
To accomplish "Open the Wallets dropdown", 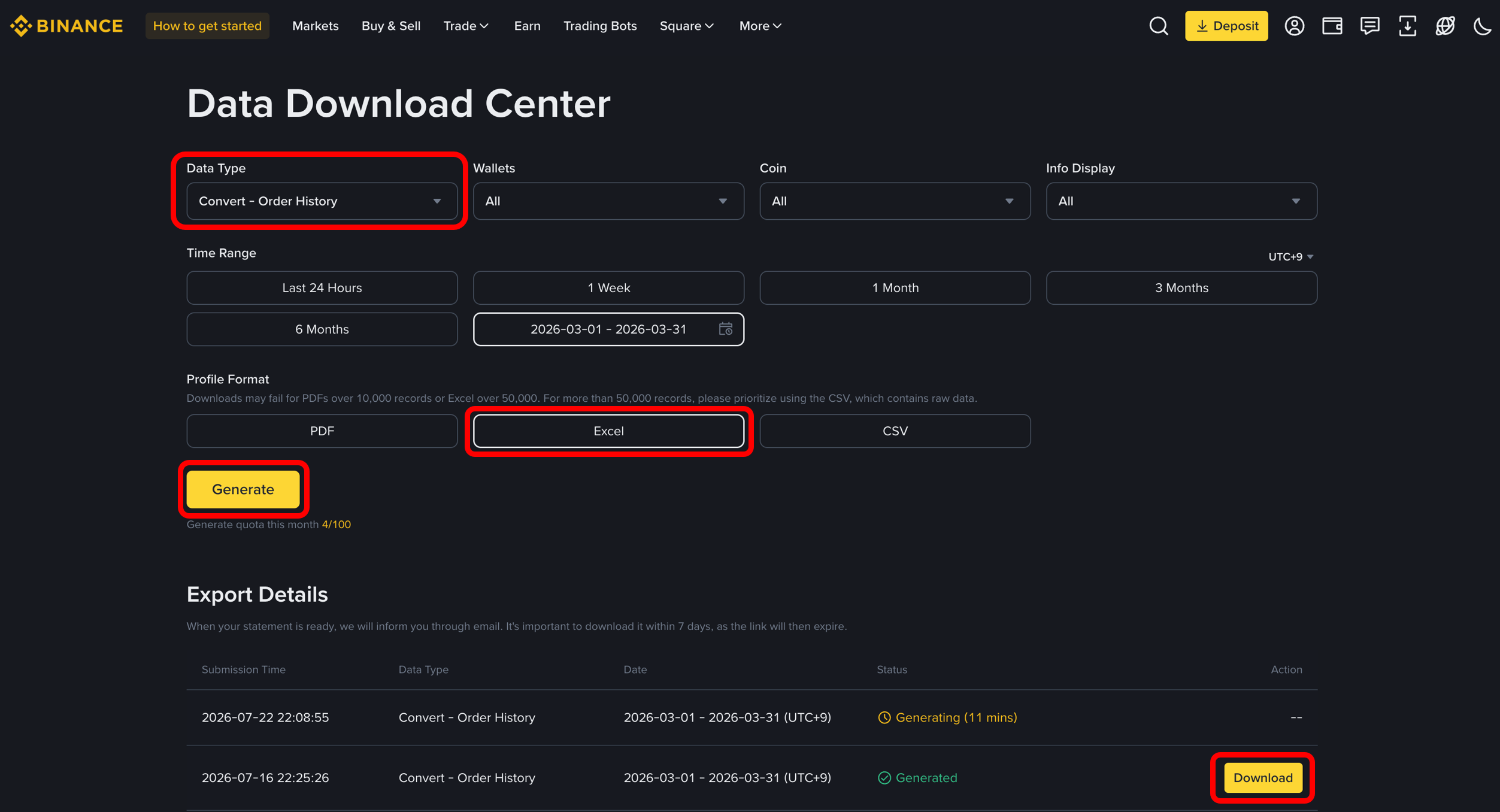I will click(x=608, y=201).
